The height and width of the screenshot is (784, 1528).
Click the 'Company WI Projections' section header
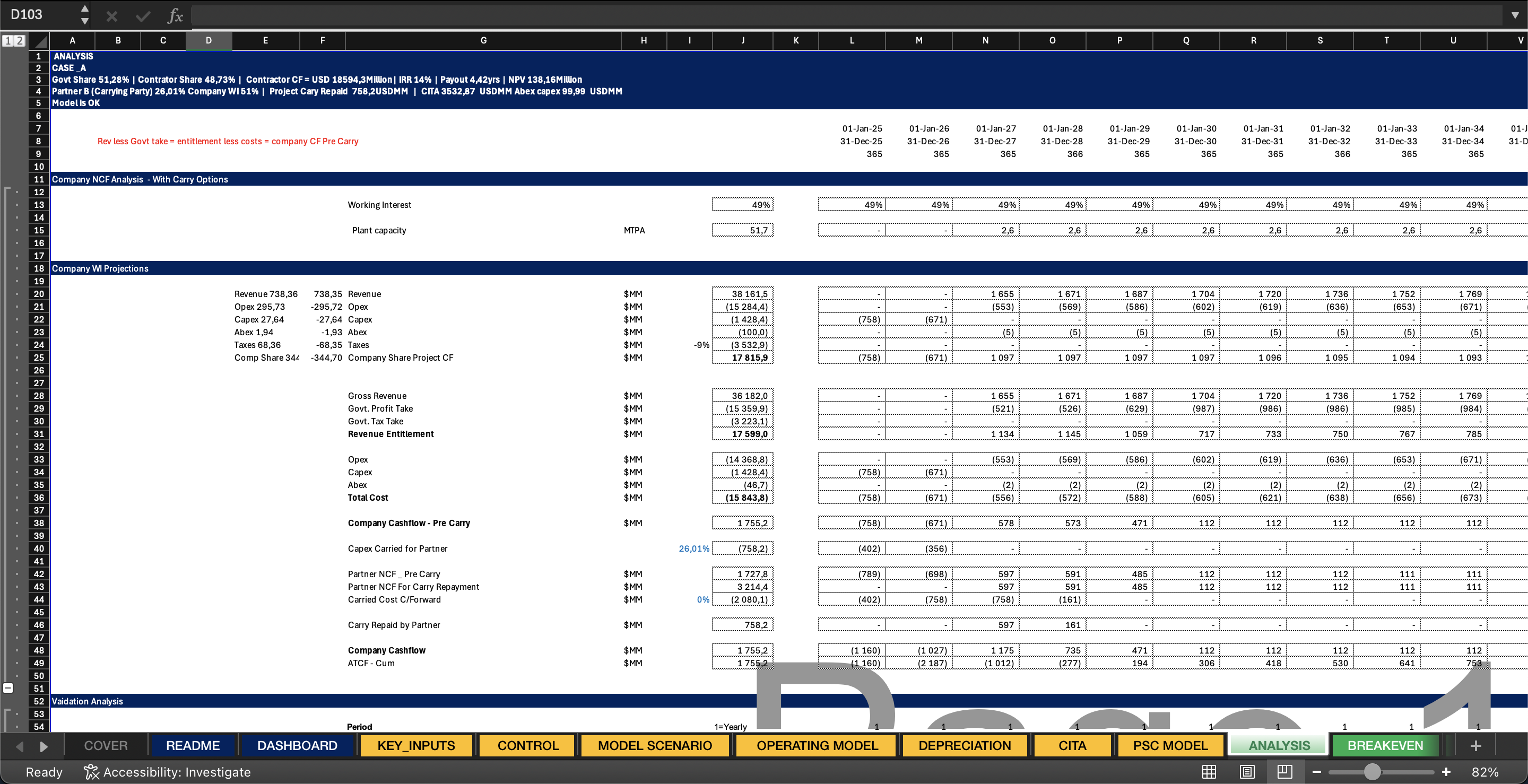(100, 268)
